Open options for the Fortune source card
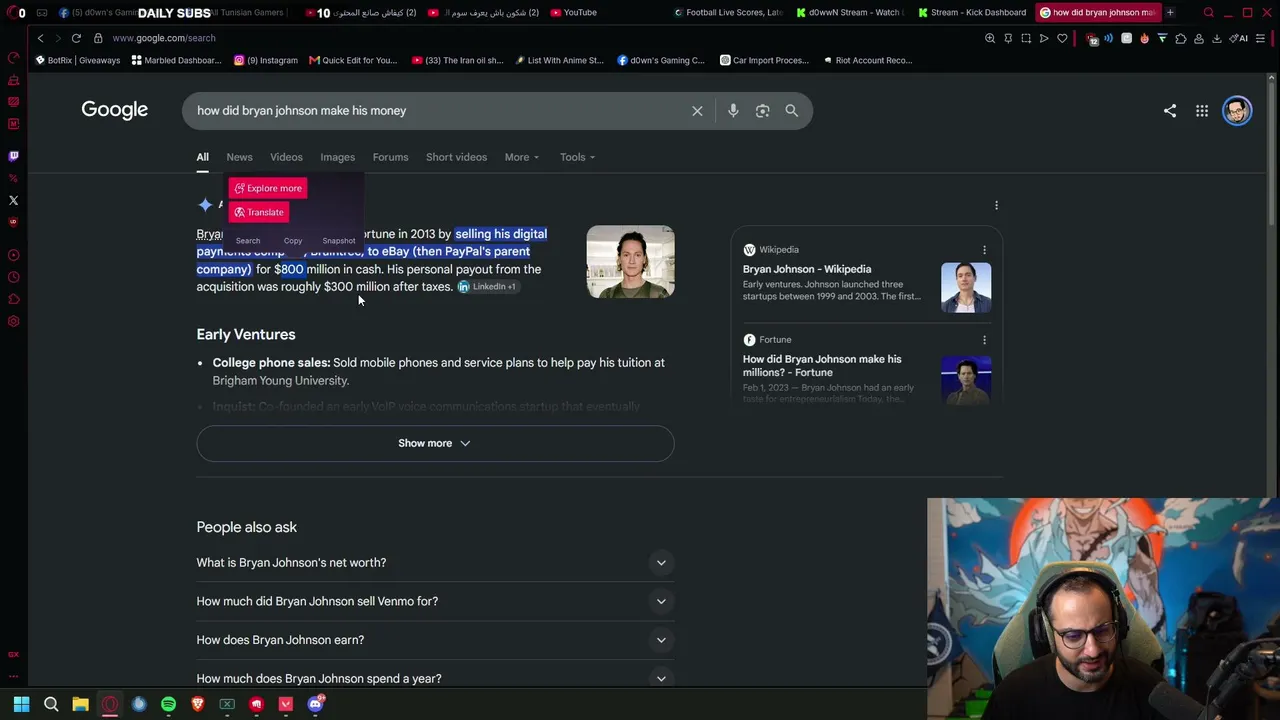 point(984,340)
